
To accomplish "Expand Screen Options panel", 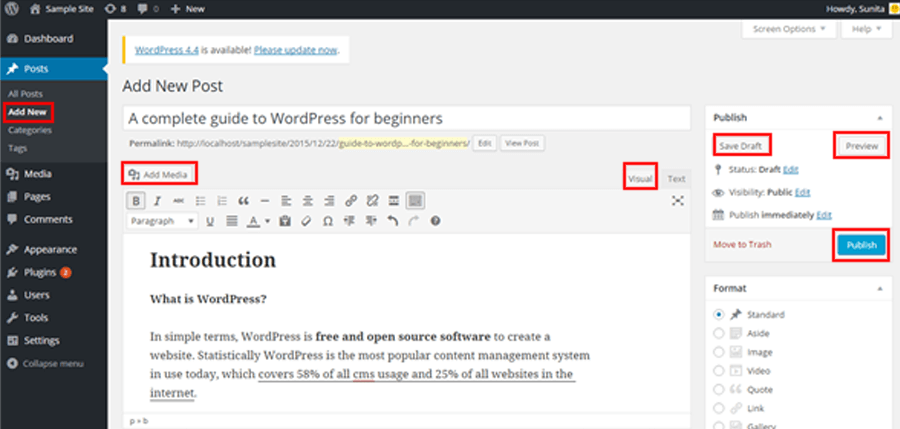I will coord(789,29).
